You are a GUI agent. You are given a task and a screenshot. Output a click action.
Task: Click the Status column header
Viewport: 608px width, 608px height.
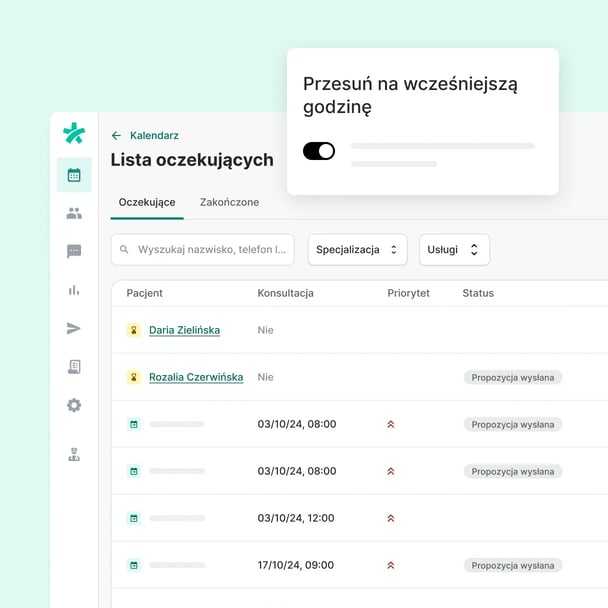click(478, 293)
